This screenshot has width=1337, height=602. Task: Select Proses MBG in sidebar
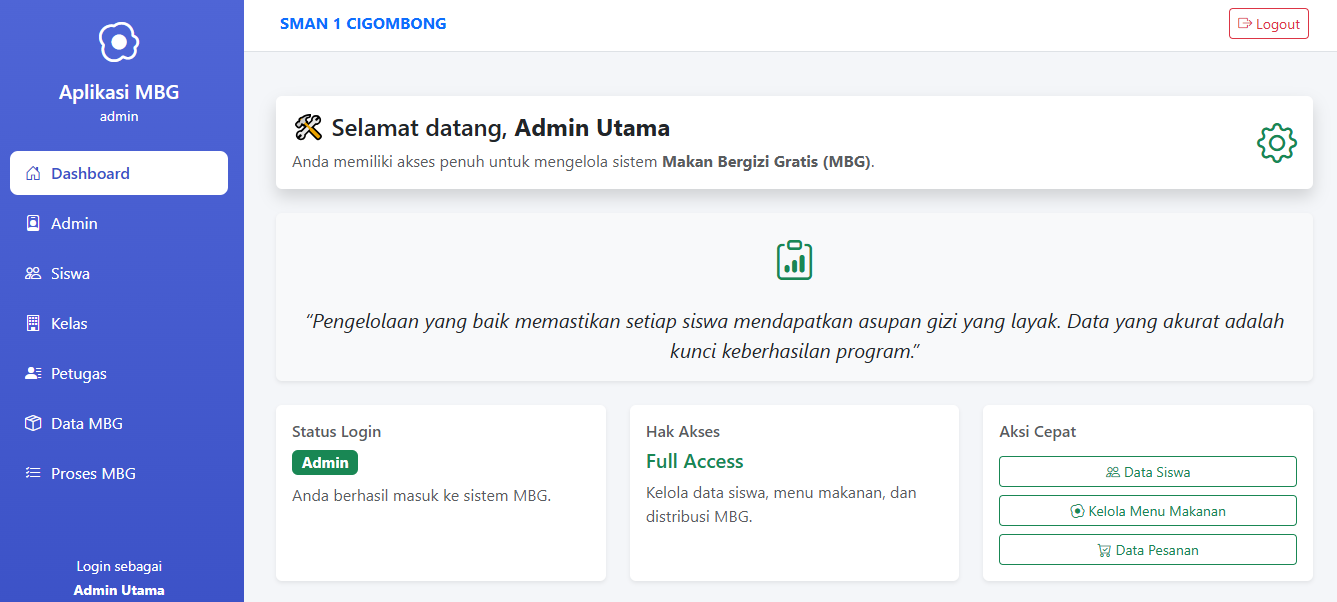pos(119,473)
